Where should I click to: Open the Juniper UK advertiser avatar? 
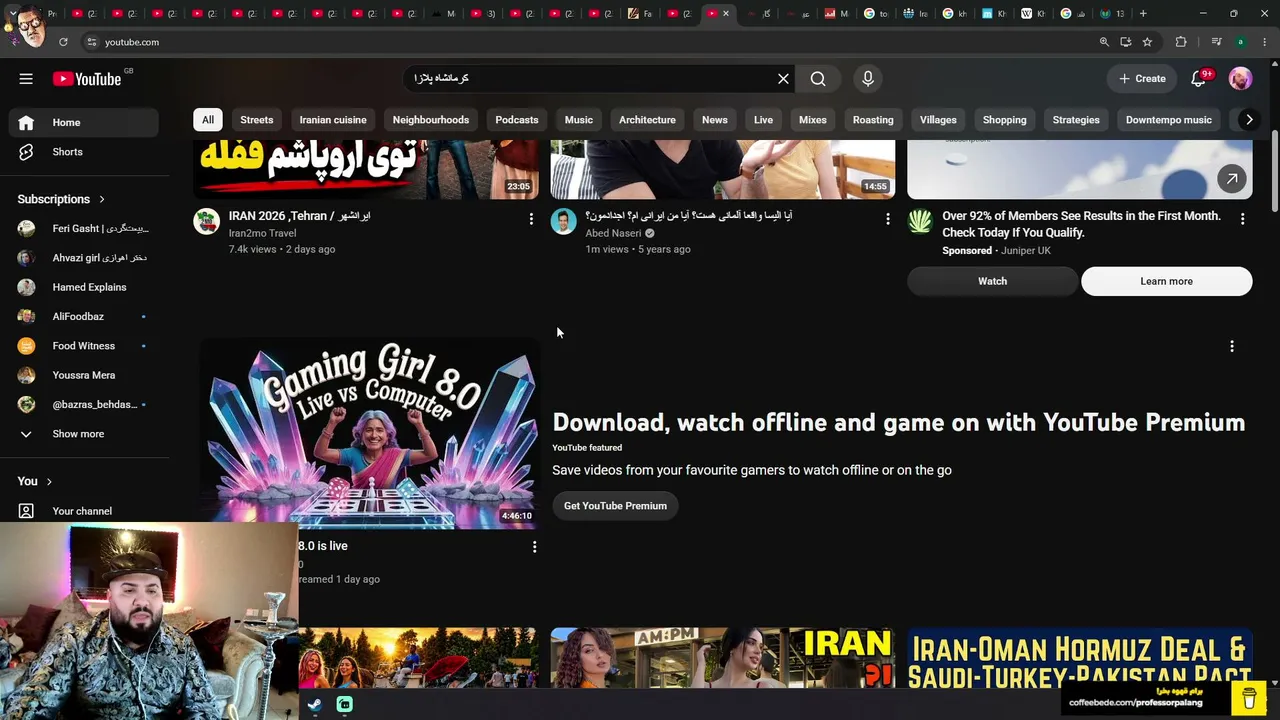tap(920, 221)
